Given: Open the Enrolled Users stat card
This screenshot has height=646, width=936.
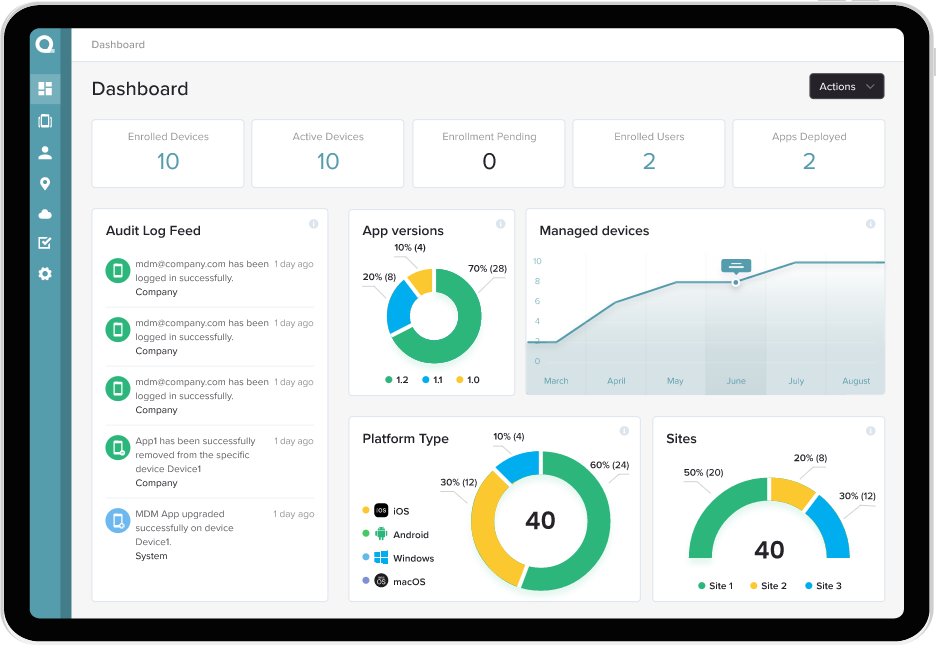Looking at the screenshot, I should [x=648, y=153].
